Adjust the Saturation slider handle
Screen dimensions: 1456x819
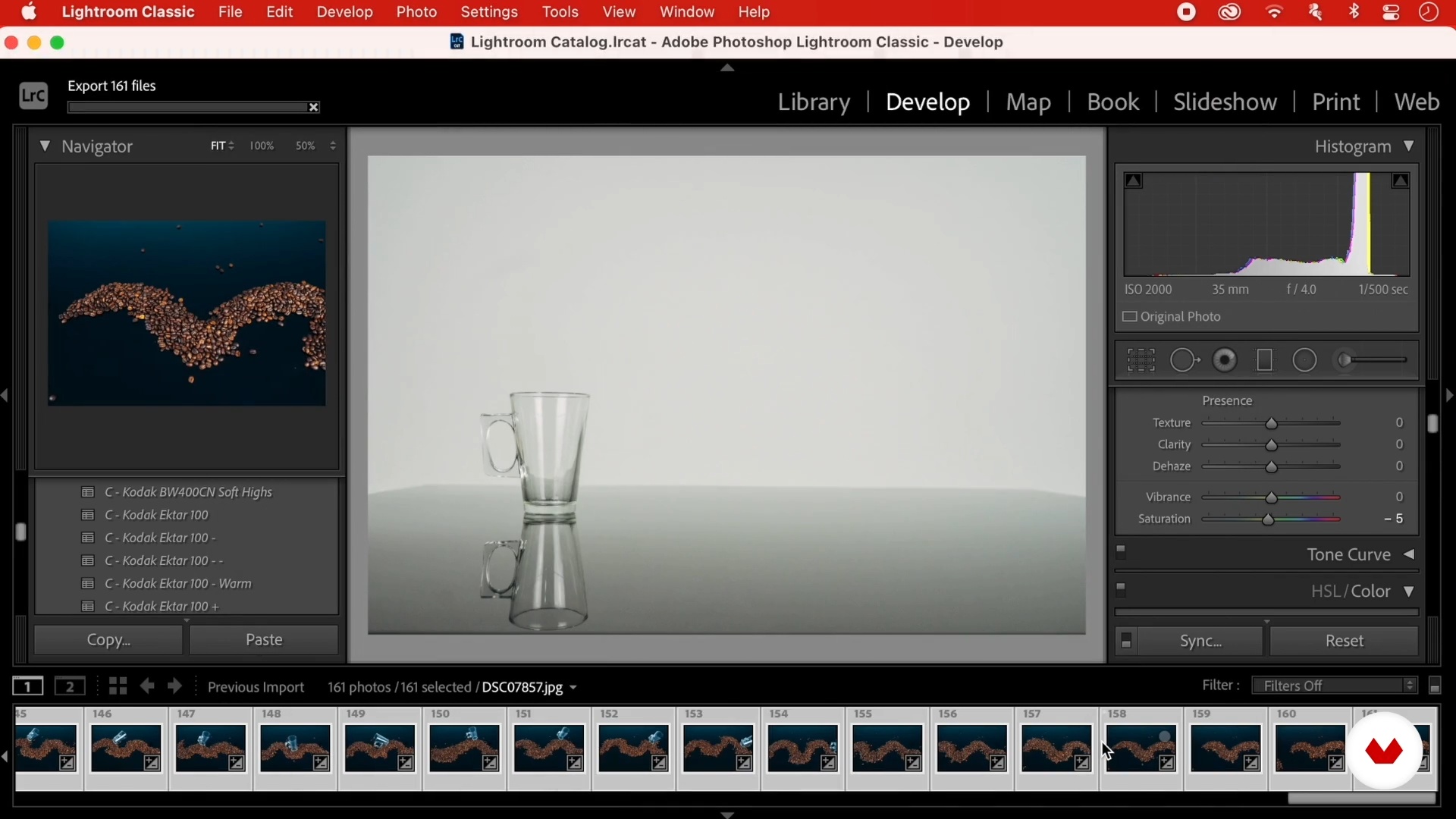(x=1268, y=519)
